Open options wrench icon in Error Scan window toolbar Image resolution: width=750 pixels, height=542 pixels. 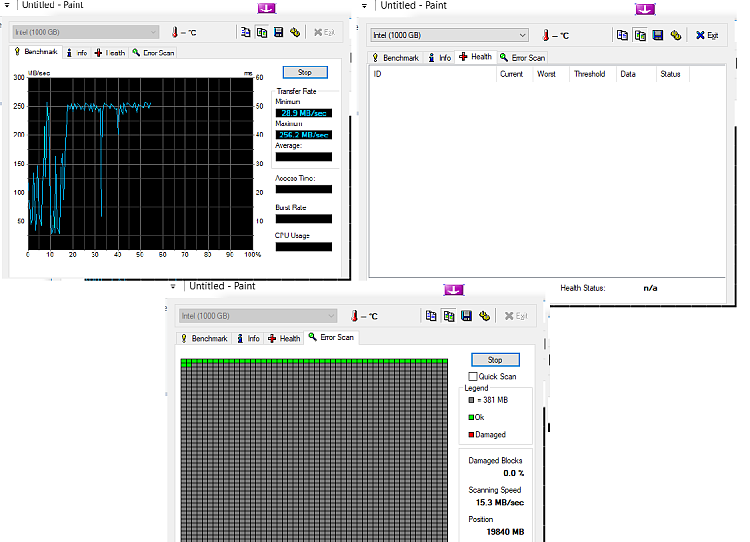click(x=484, y=316)
